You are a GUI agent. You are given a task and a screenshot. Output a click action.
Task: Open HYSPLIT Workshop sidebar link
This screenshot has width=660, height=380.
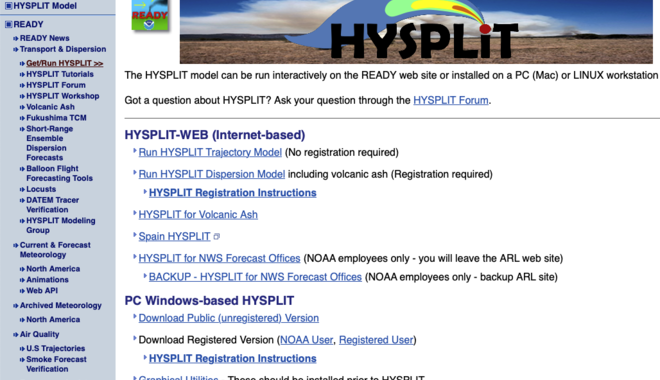(x=63, y=96)
